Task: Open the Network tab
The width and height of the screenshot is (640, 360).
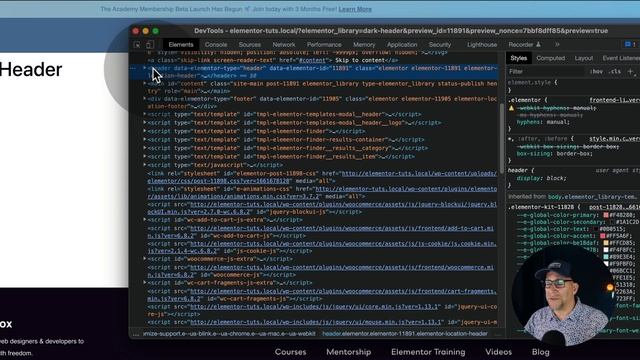Action: point(284,44)
